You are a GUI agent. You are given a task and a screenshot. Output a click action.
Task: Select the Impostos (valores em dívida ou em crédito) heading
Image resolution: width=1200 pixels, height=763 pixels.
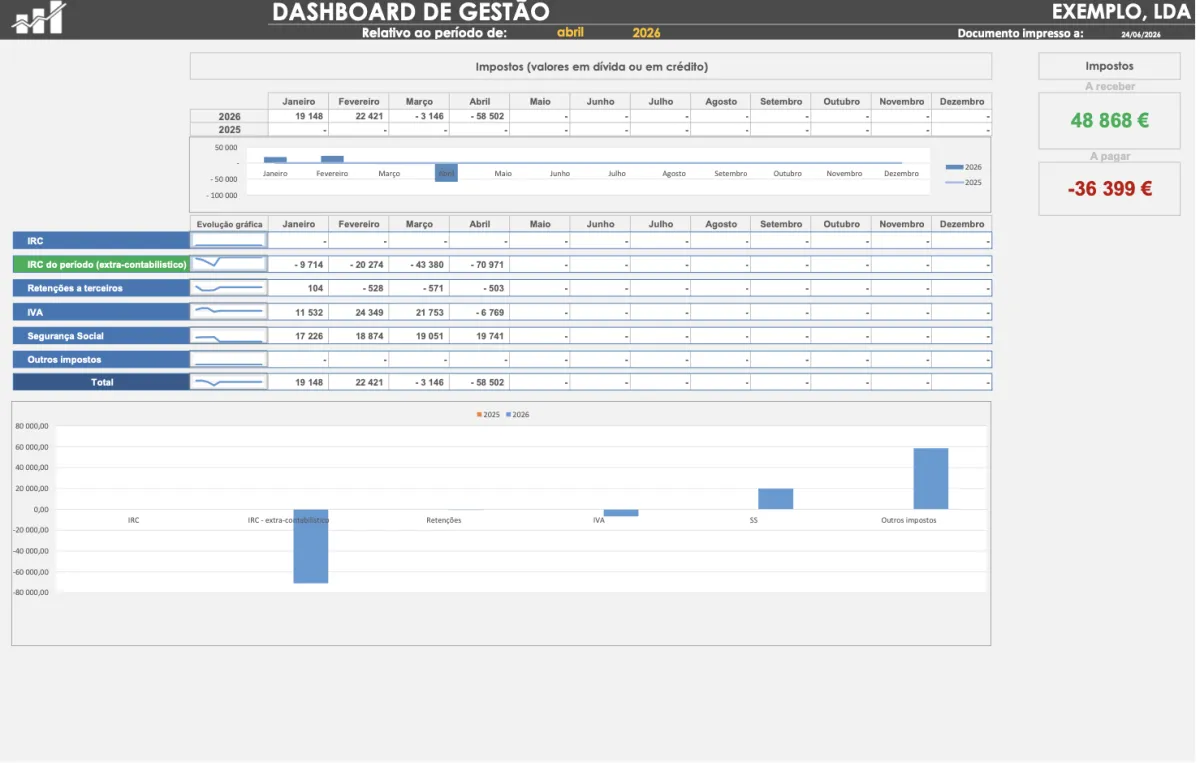(591, 67)
